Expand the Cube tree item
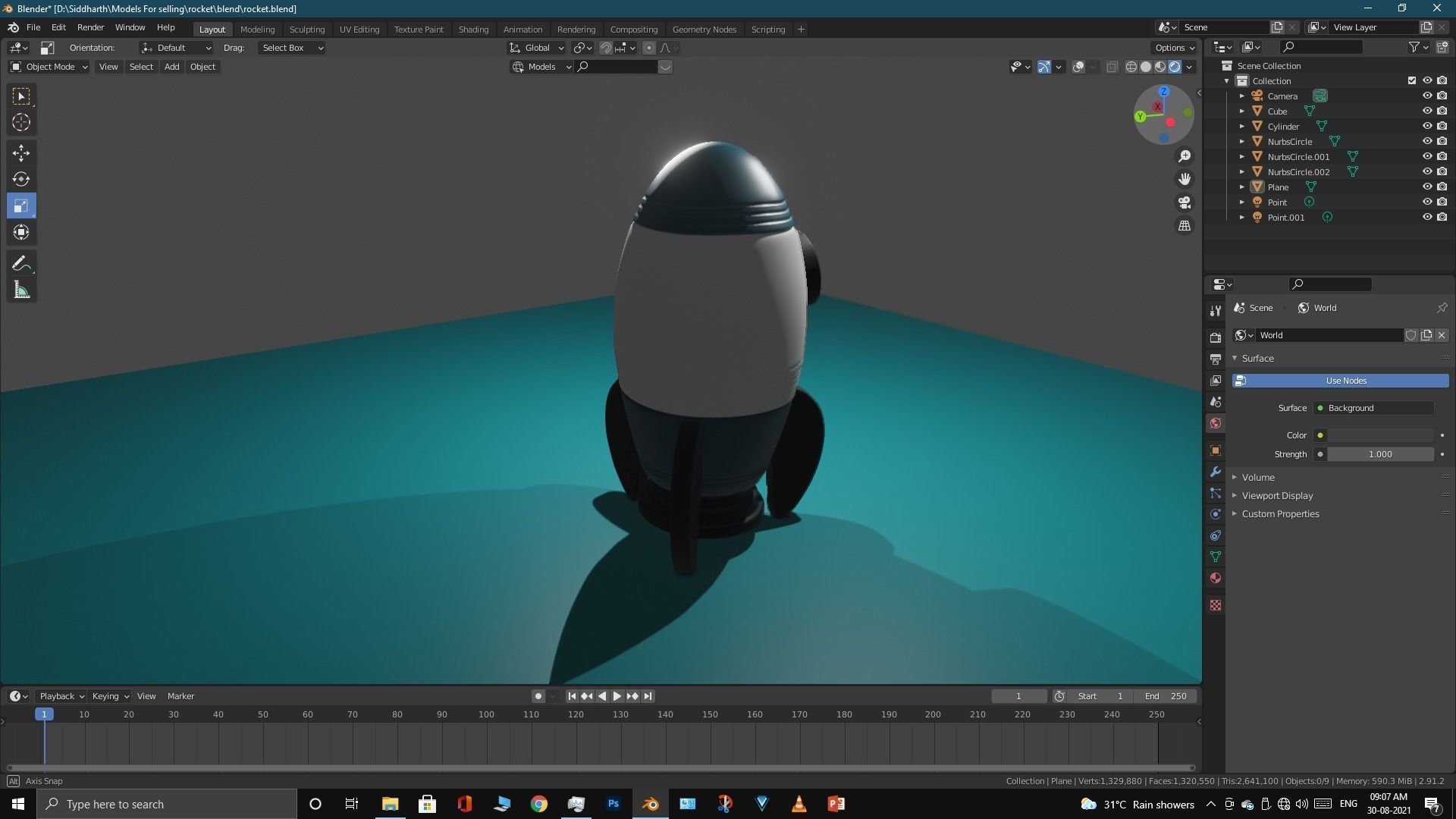The image size is (1456, 819). [1242, 111]
